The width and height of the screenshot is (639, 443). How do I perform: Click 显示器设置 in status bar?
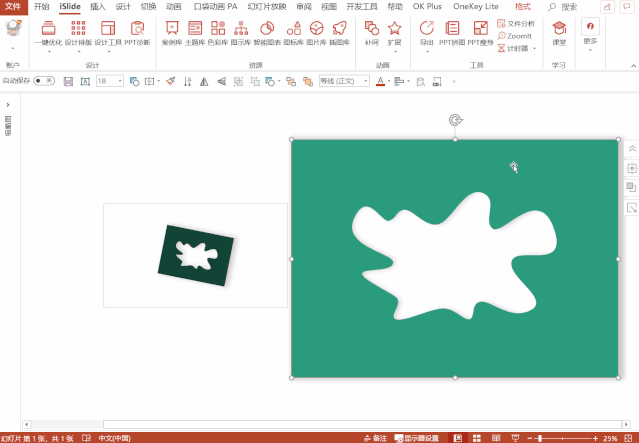(417, 438)
